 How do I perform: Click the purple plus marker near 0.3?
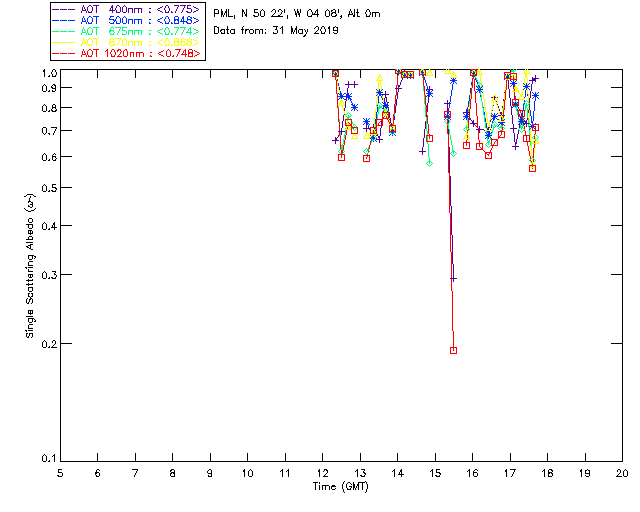coord(453,279)
